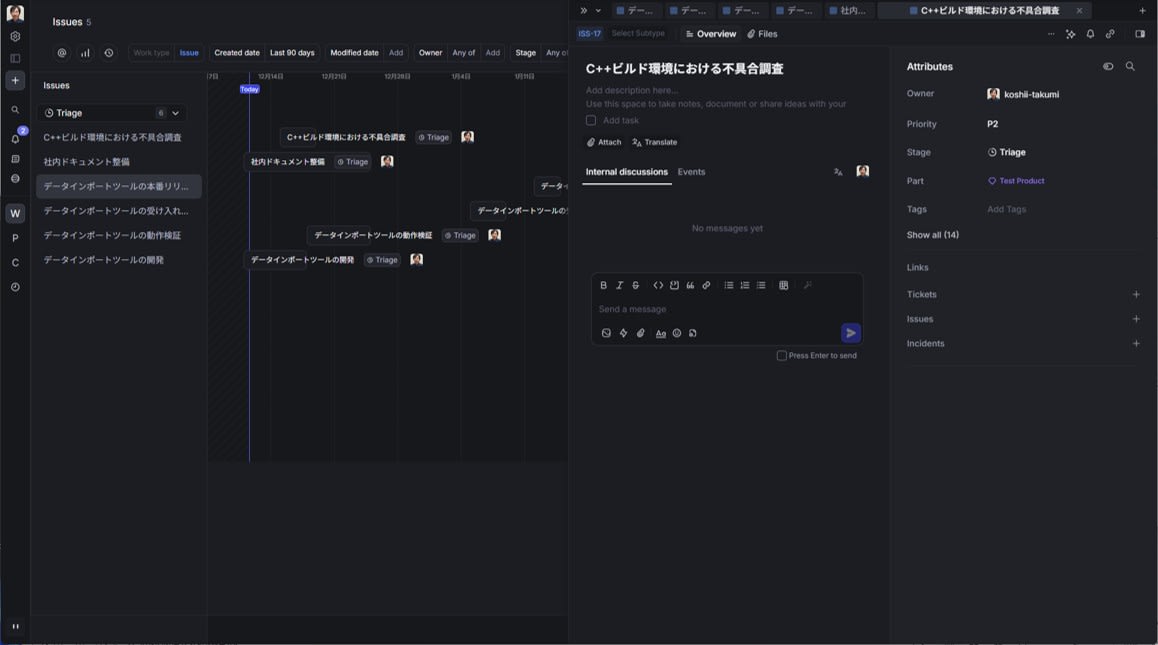Click the Translate button under description

(654, 142)
